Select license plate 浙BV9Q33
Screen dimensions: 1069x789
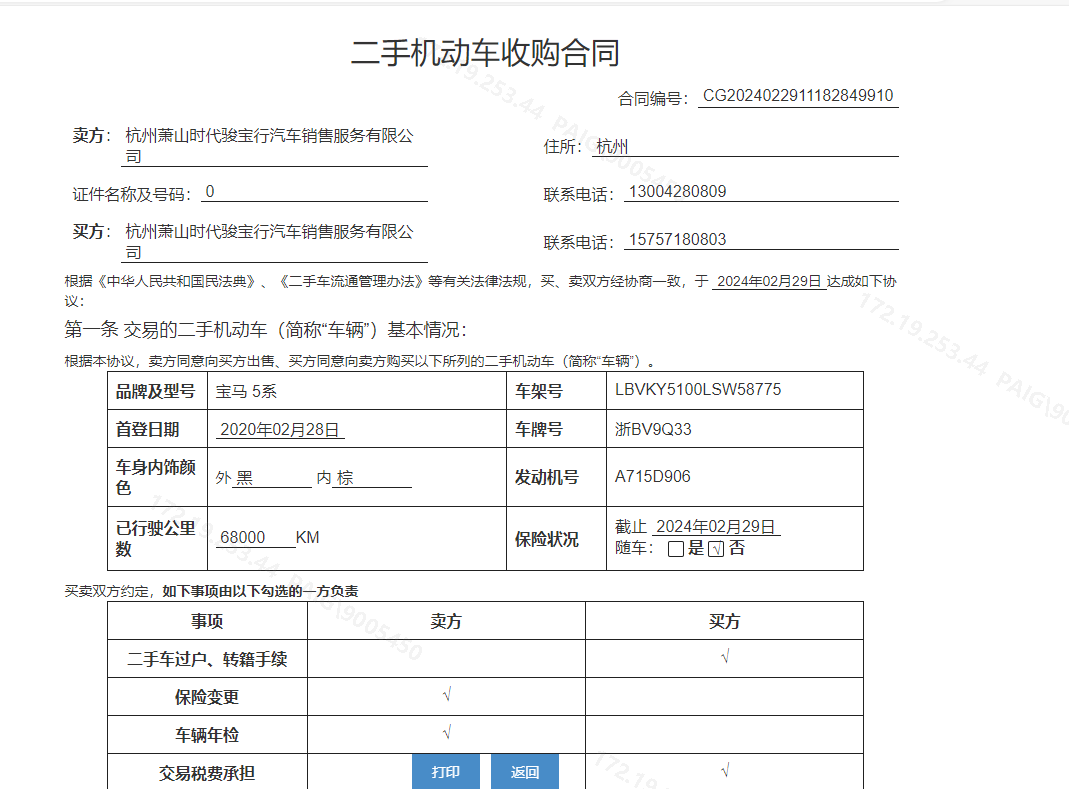point(653,429)
